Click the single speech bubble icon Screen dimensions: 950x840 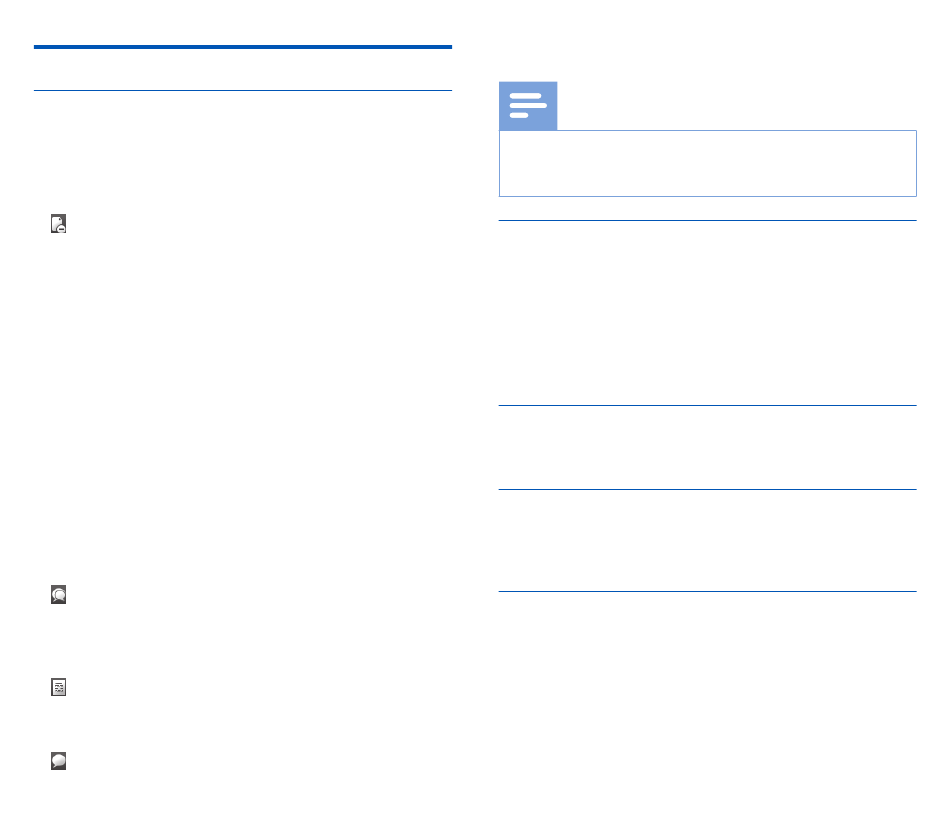coord(58,761)
